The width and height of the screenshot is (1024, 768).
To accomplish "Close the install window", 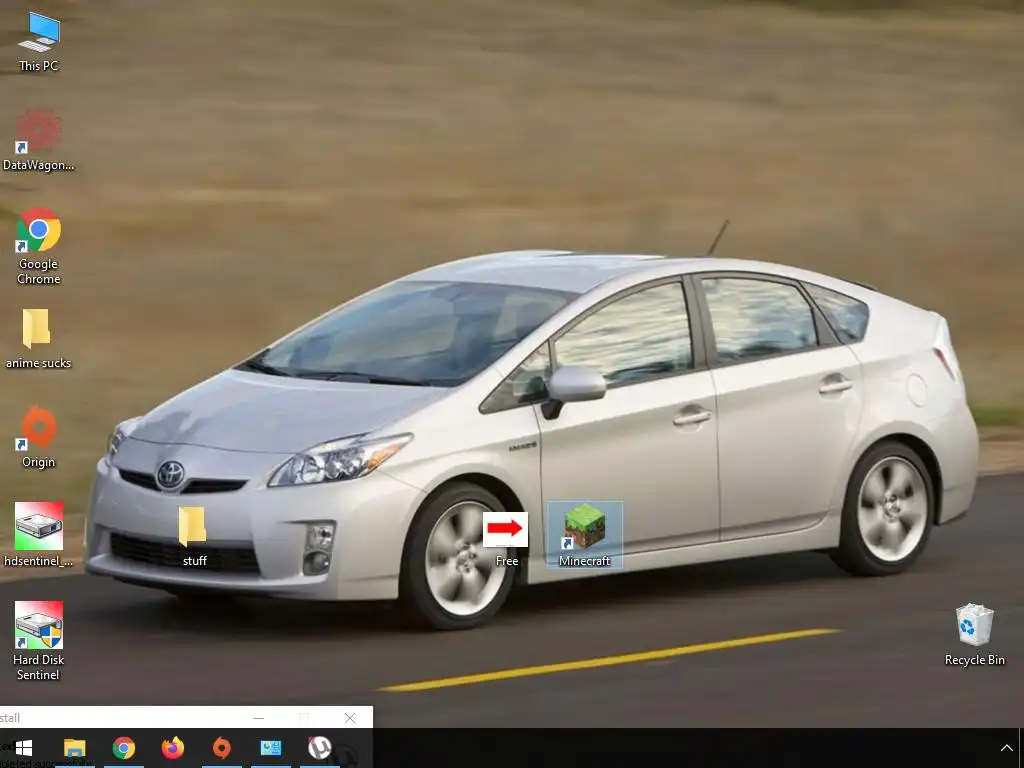I will 350,718.
